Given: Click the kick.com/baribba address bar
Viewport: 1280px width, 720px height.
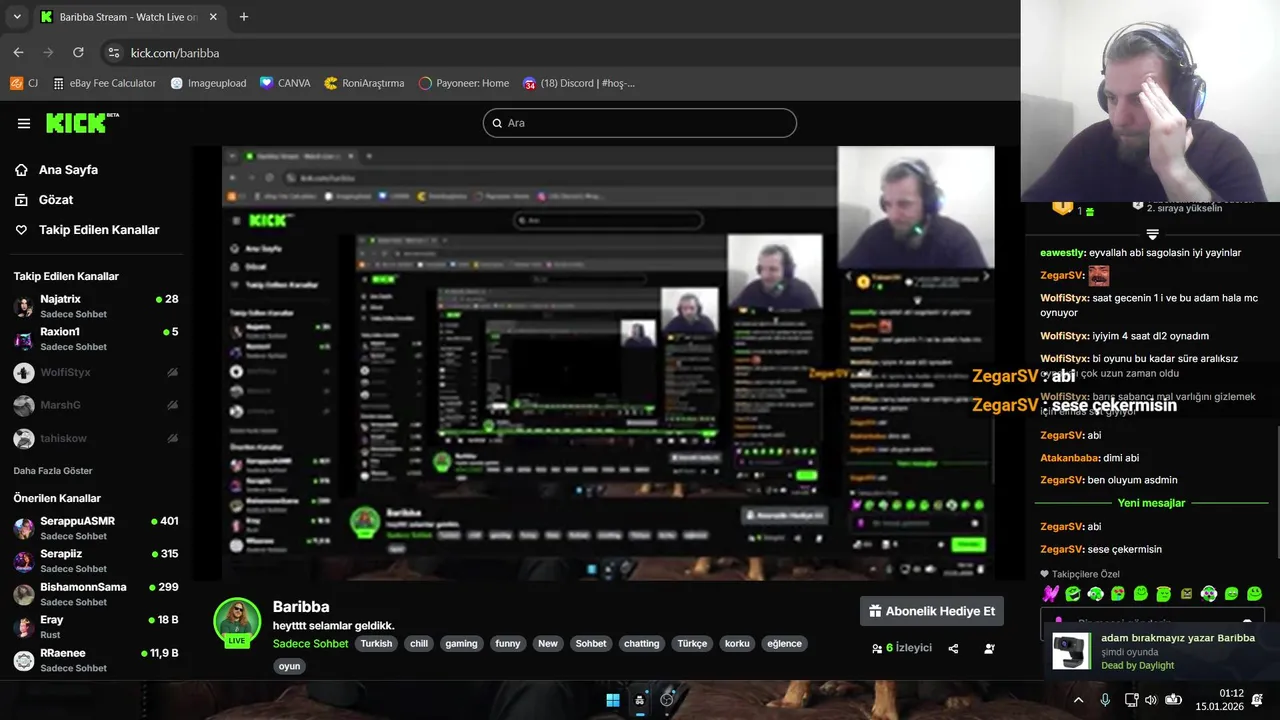Looking at the screenshot, I should tap(560, 52).
